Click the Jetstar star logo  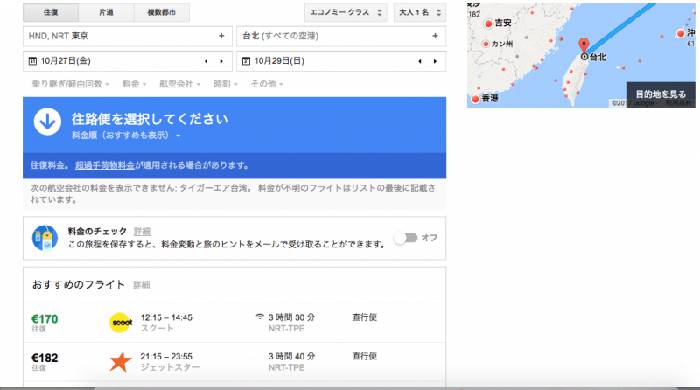(x=121, y=362)
